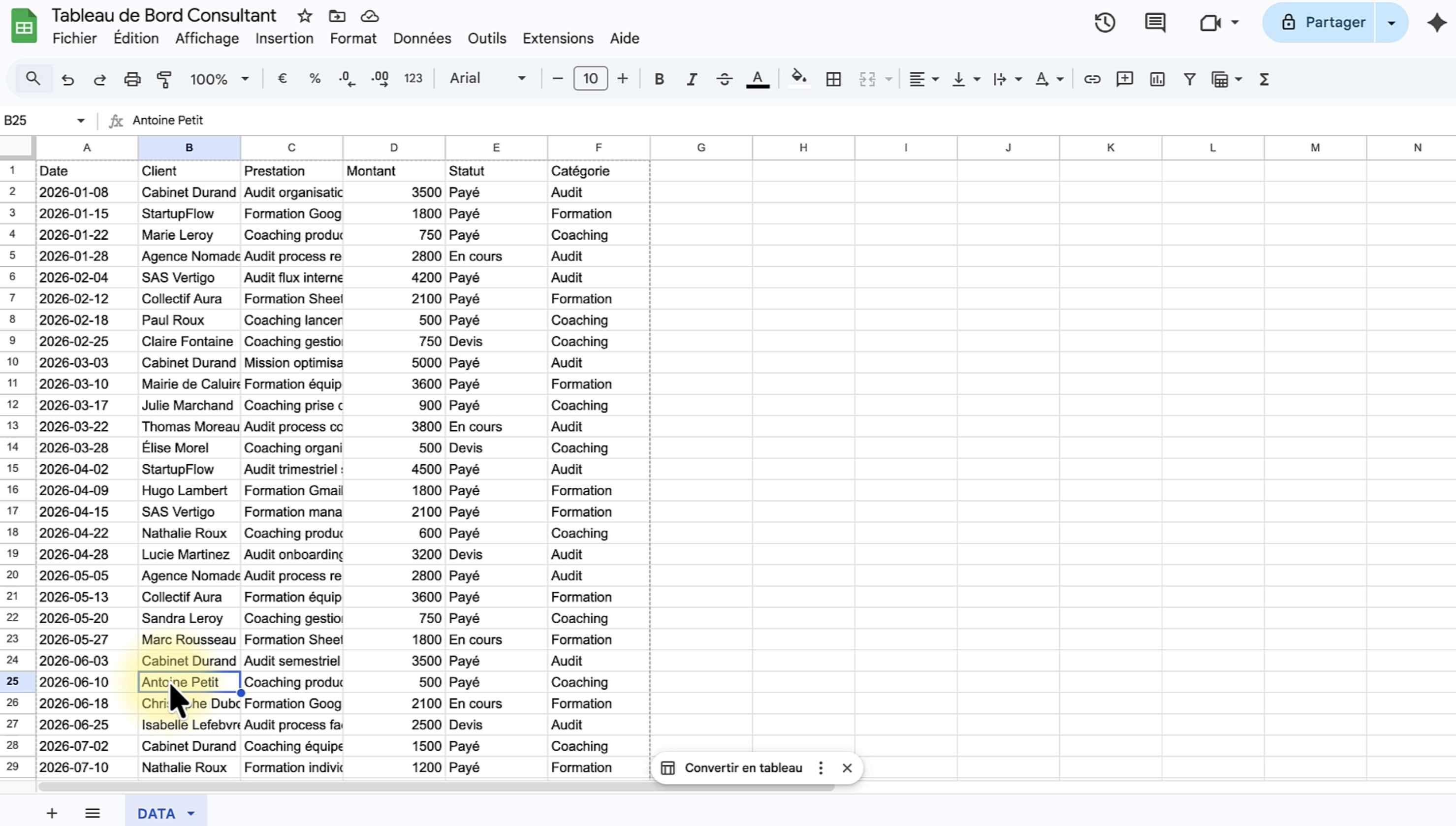Open the Données menu
1456x826 pixels.
(x=421, y=38)
